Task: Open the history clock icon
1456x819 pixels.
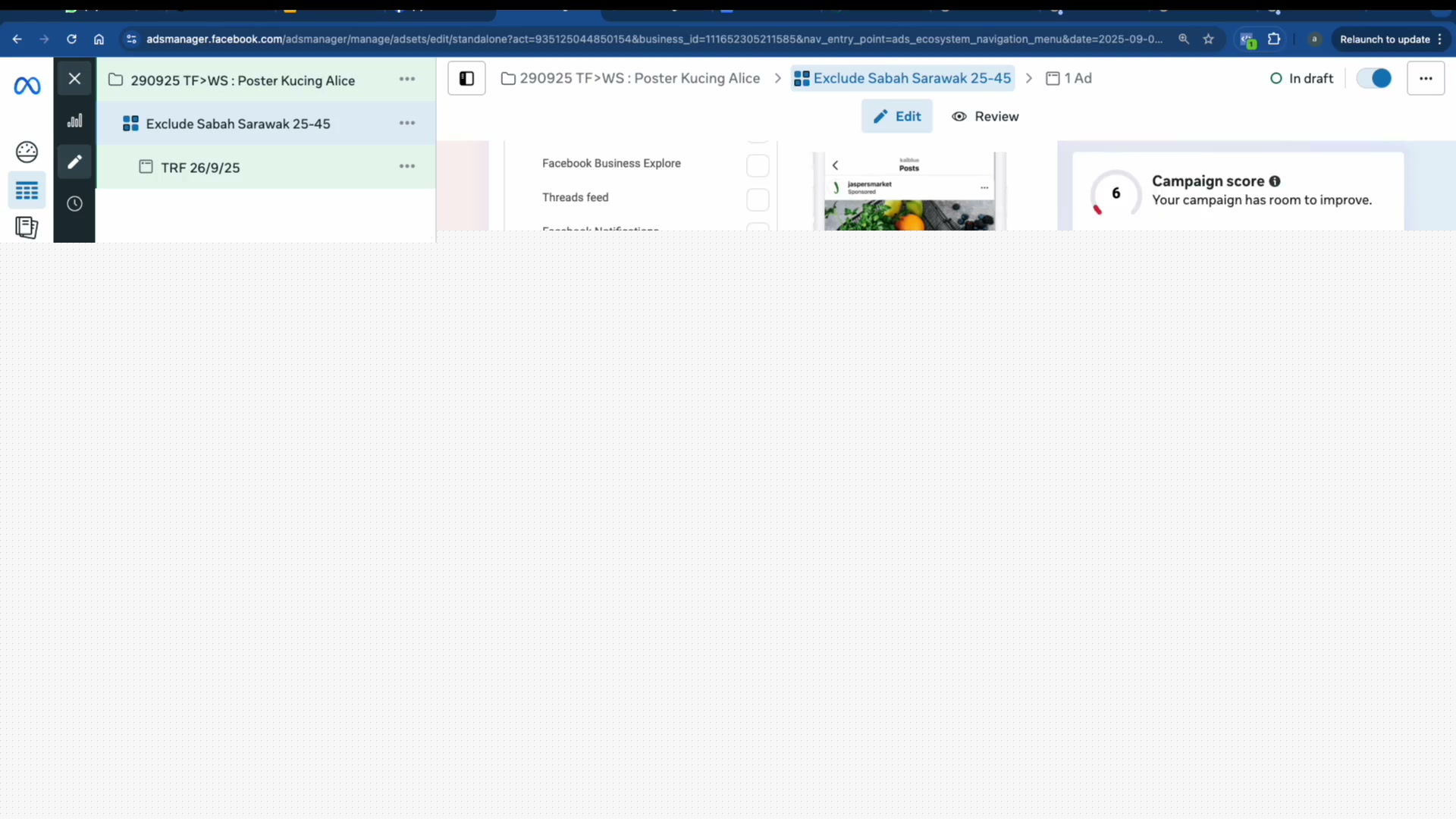Action: point(74,203)
